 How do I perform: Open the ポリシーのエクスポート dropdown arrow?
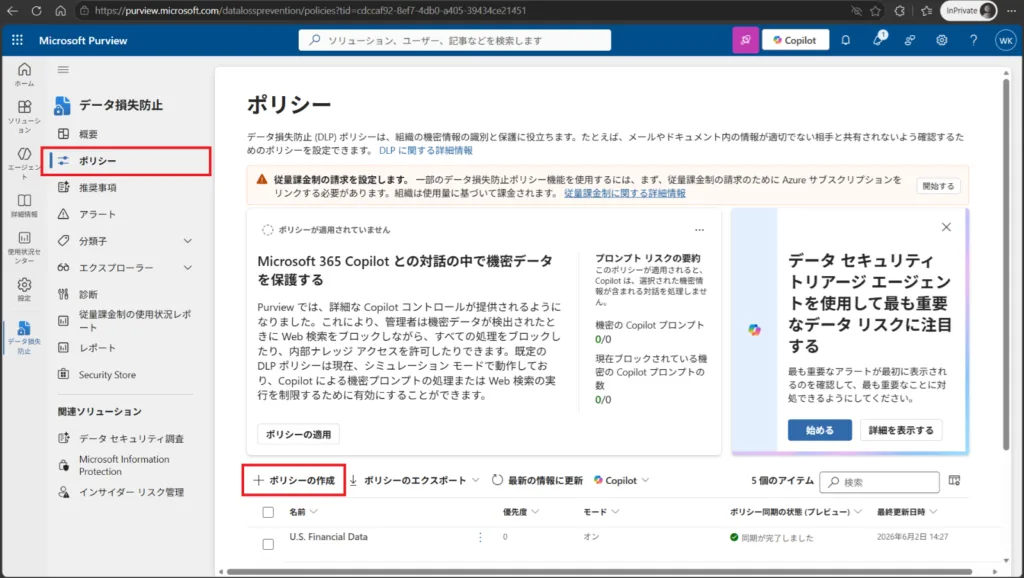(x=475, y=480)
